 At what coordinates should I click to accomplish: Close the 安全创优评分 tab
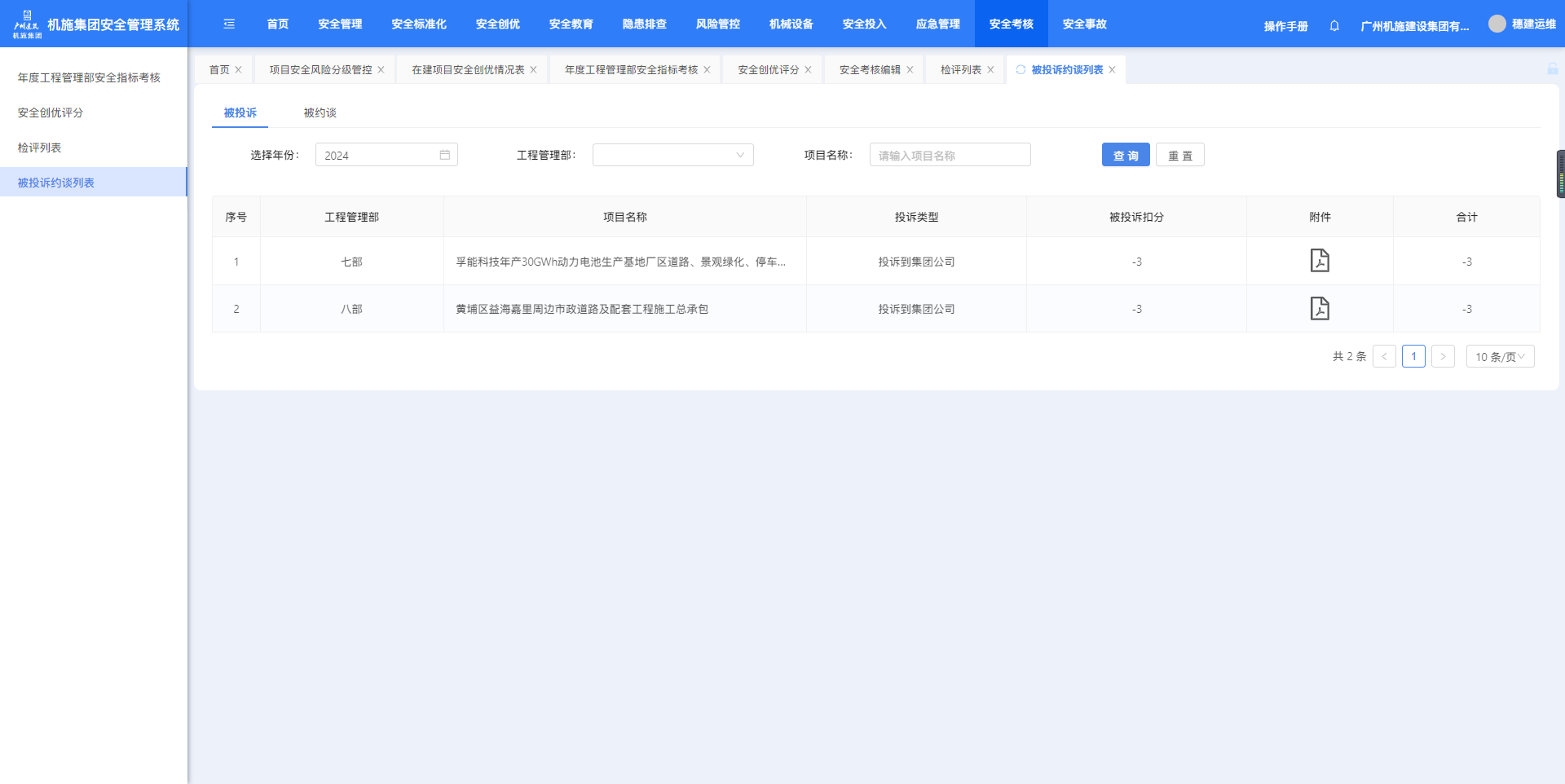point(808,70)
